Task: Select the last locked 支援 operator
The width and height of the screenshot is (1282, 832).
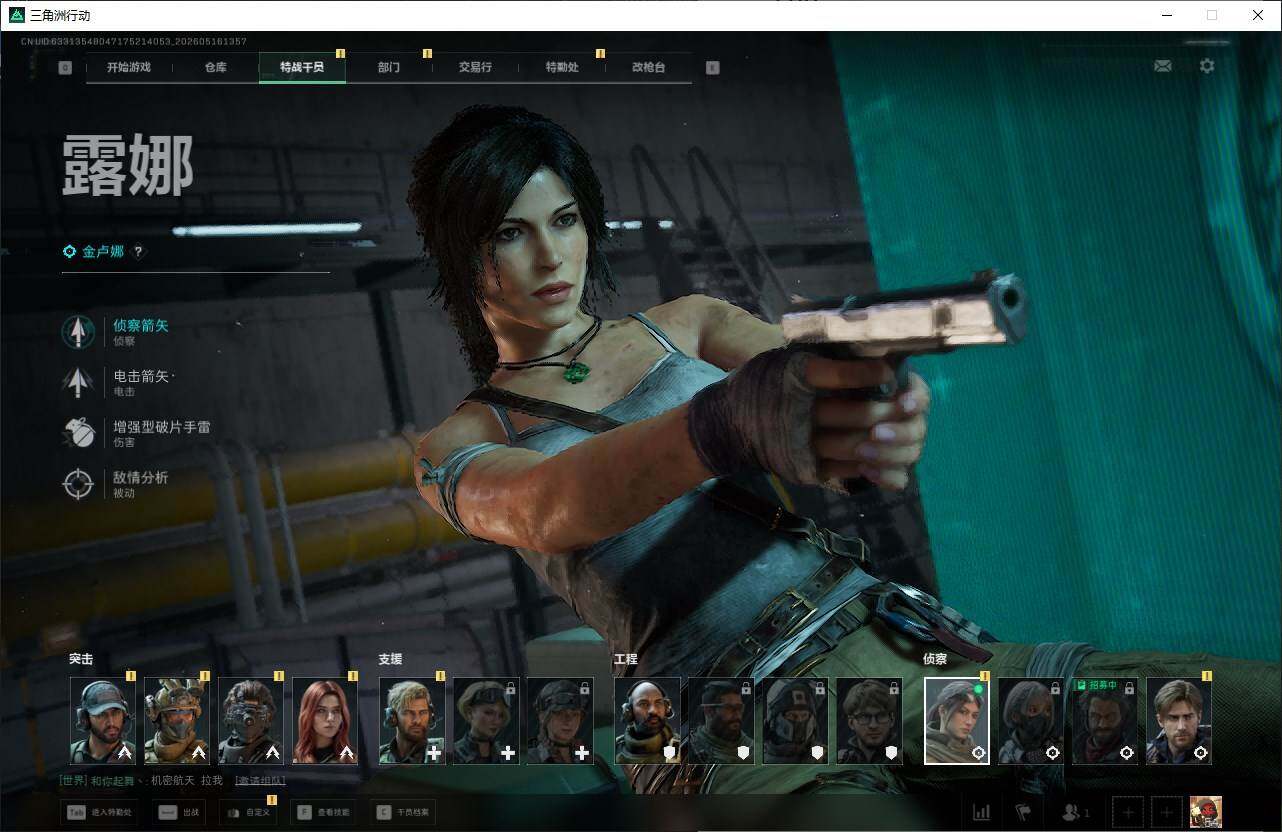Action: (560, 721)
